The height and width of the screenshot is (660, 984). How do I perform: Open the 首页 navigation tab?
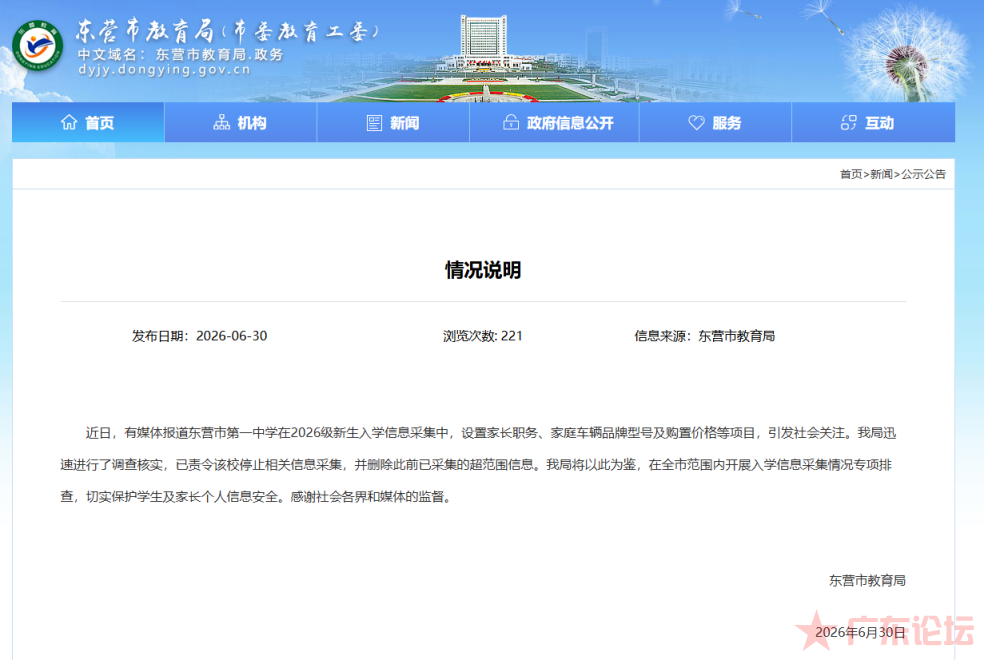88,122
